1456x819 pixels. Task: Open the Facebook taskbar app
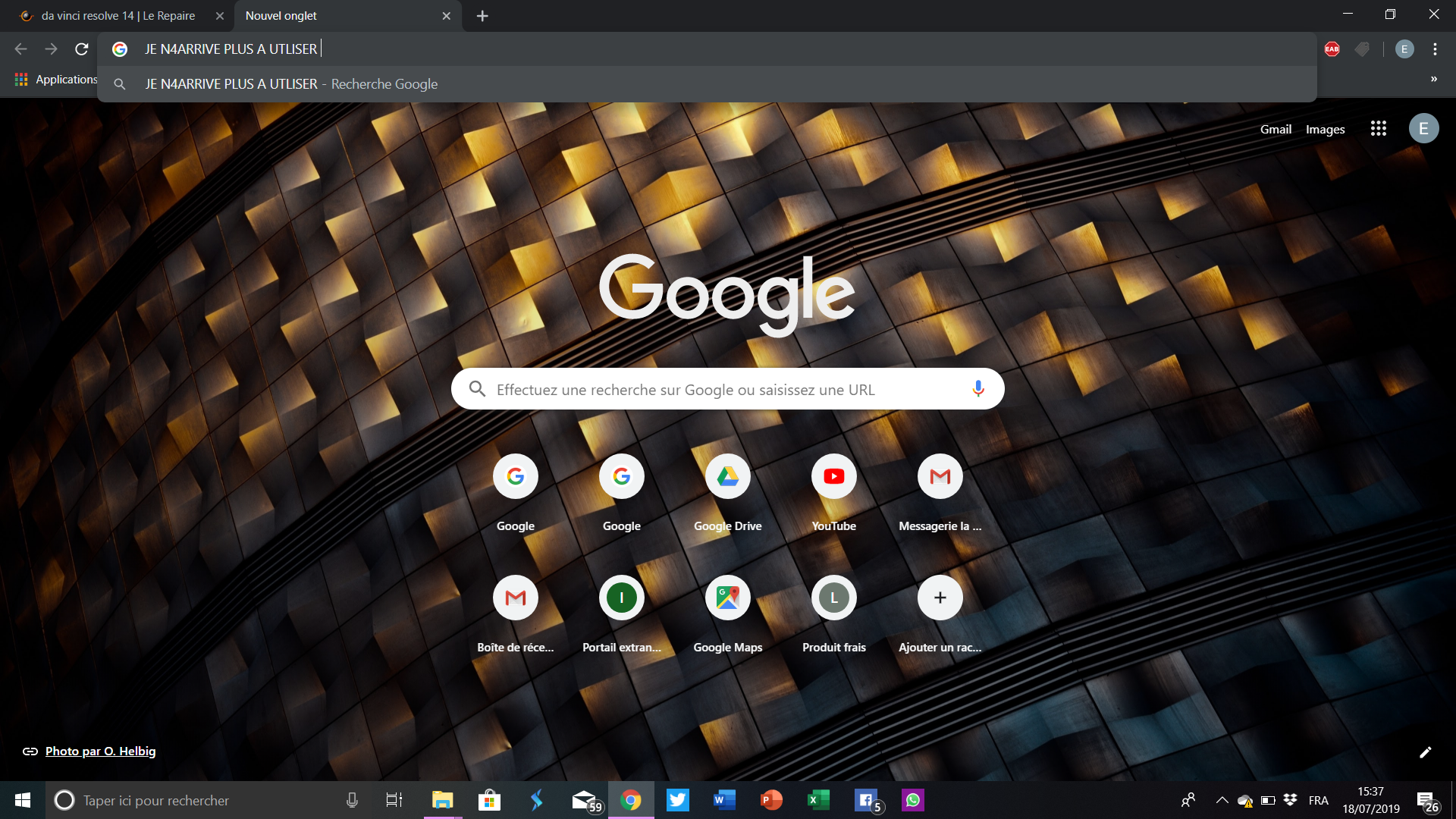click(868, 800)
